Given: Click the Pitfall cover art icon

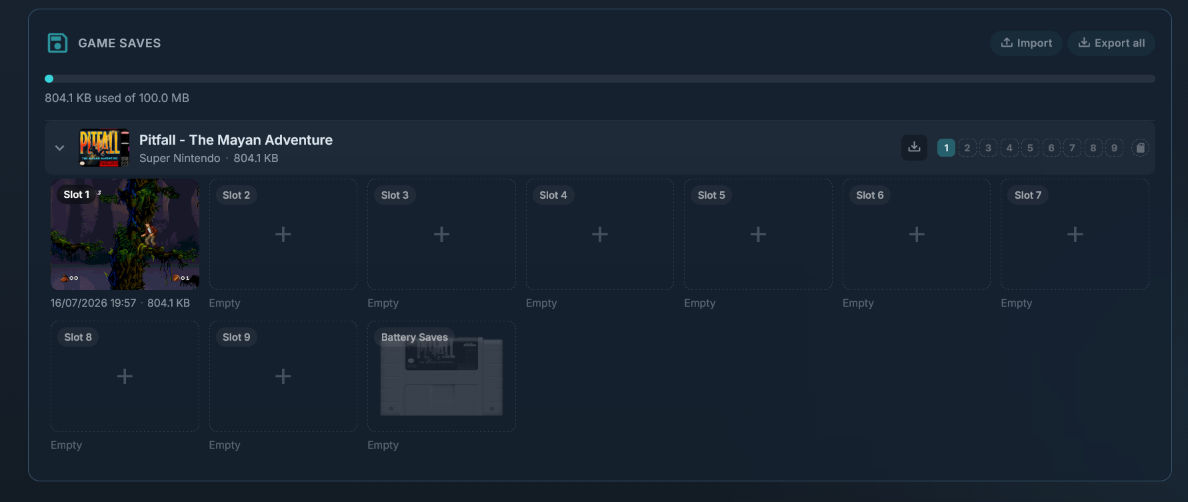Looking at the screenshot, I should coord(104,148).
